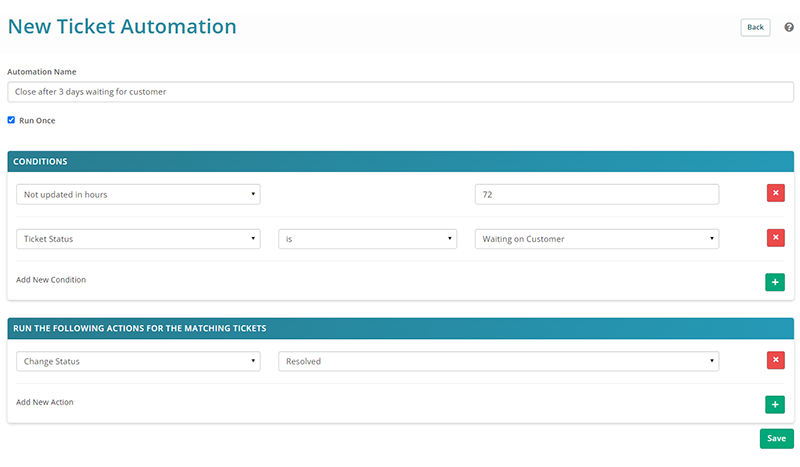This screenshot has height=467, width=800.
Task: Click the Back button
Action: [x=755, y=27]
